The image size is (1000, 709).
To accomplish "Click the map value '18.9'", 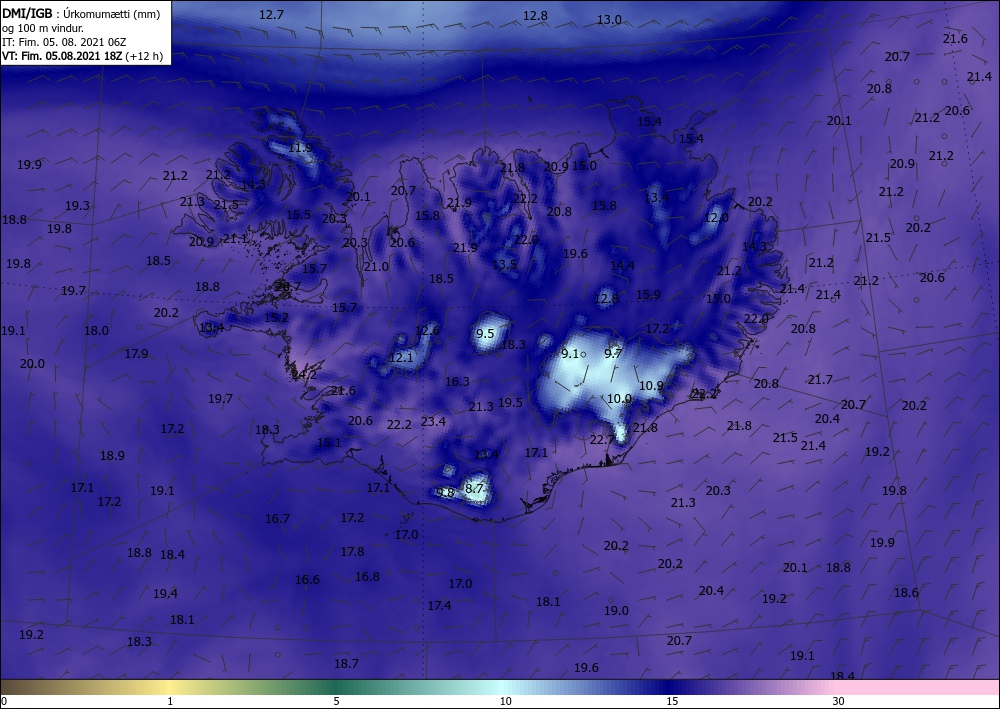I will 112,455.
